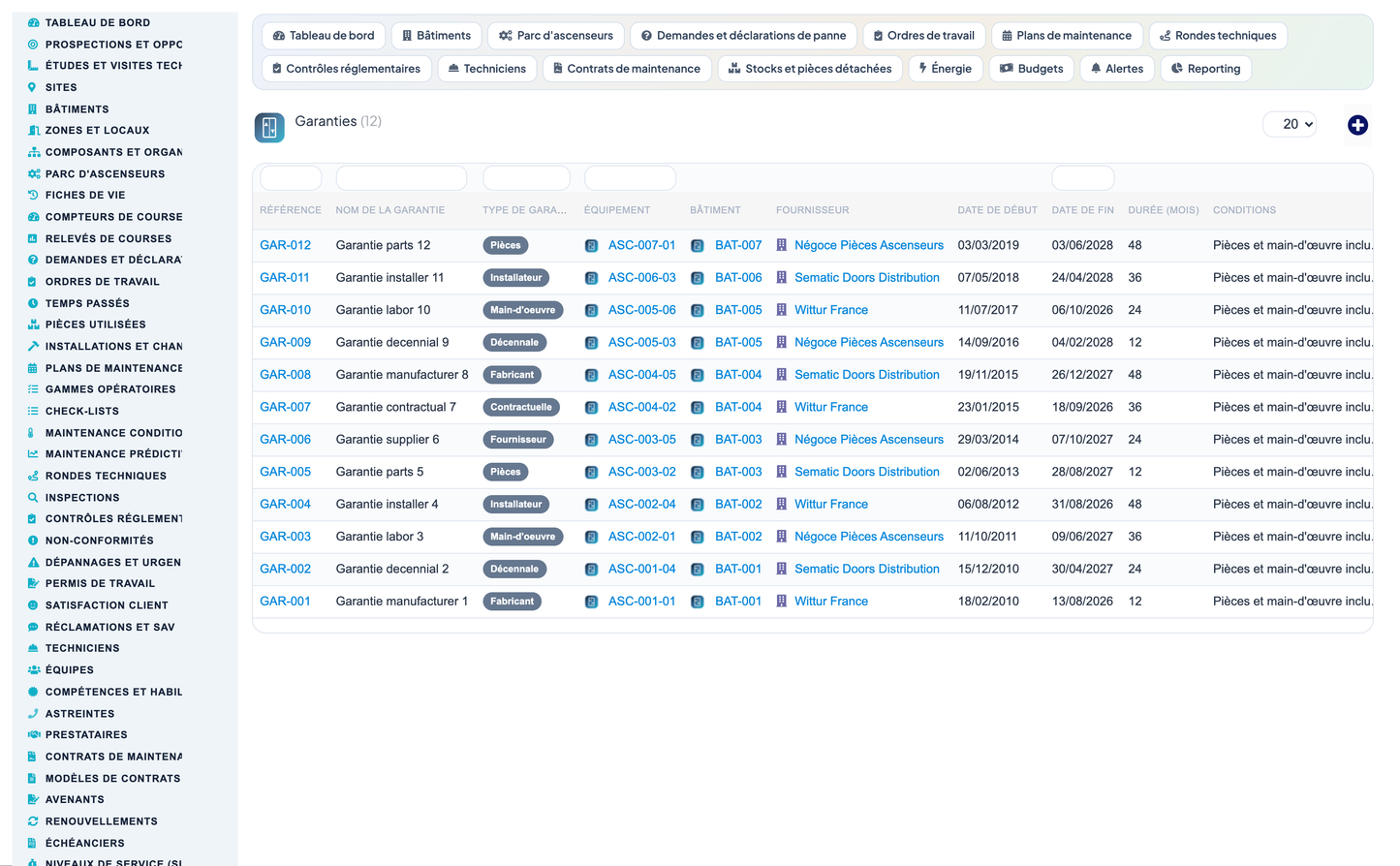1400x866 pixels.
Task: Click the Inspections magnifier icon
Action: tap(33, 498)
